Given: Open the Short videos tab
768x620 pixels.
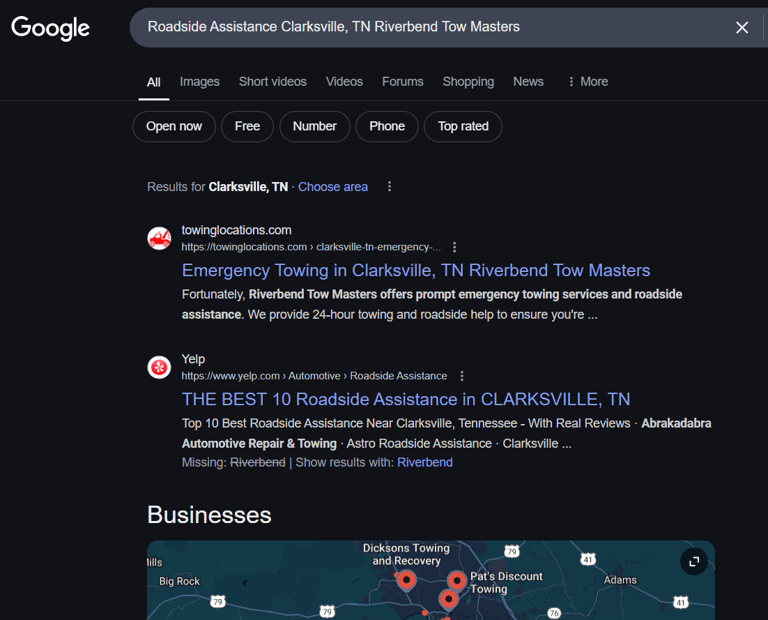Looking at the screenshot, I should click(x=273, y=81).
